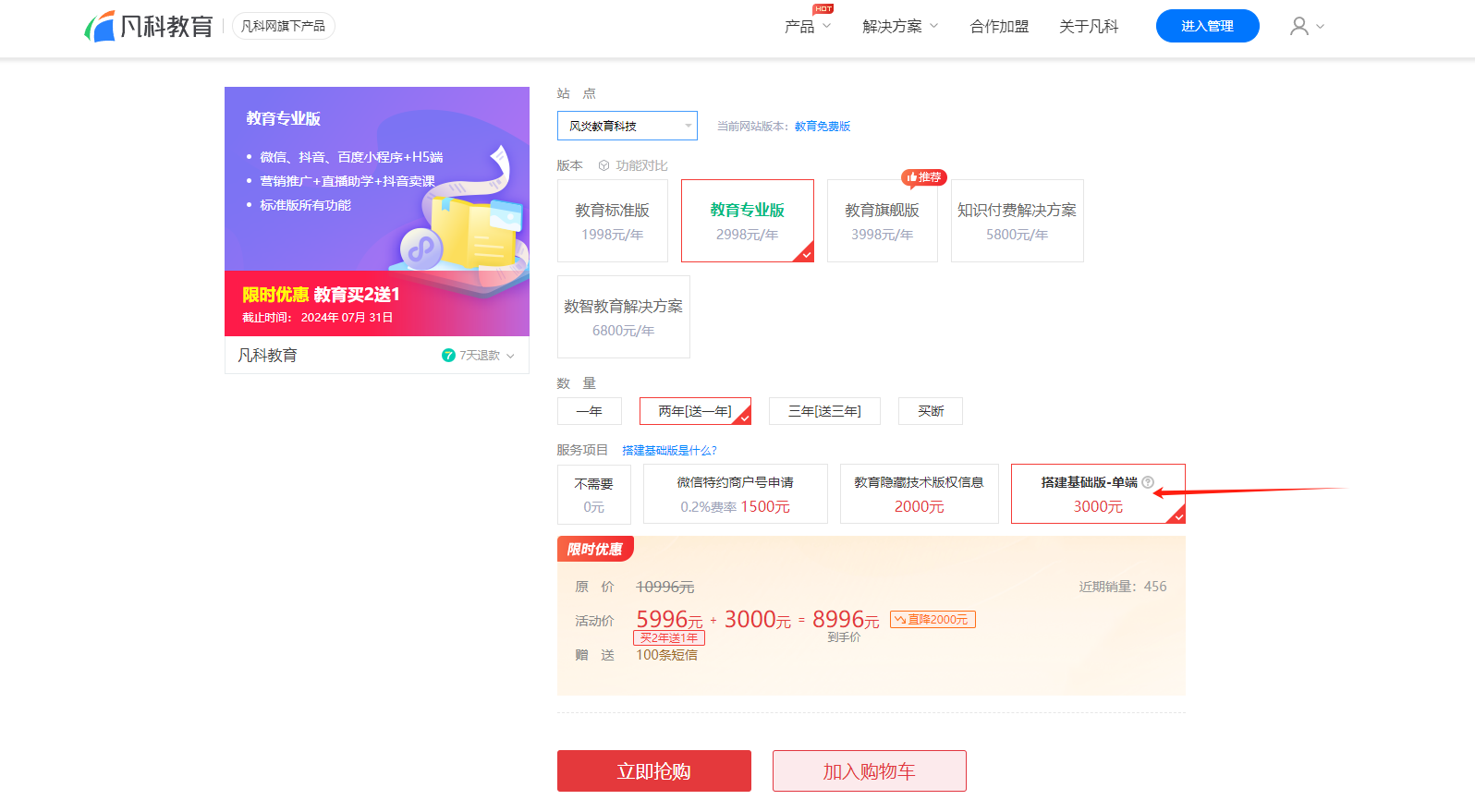Click the 买2年送1年 label

tap(669, 638)
